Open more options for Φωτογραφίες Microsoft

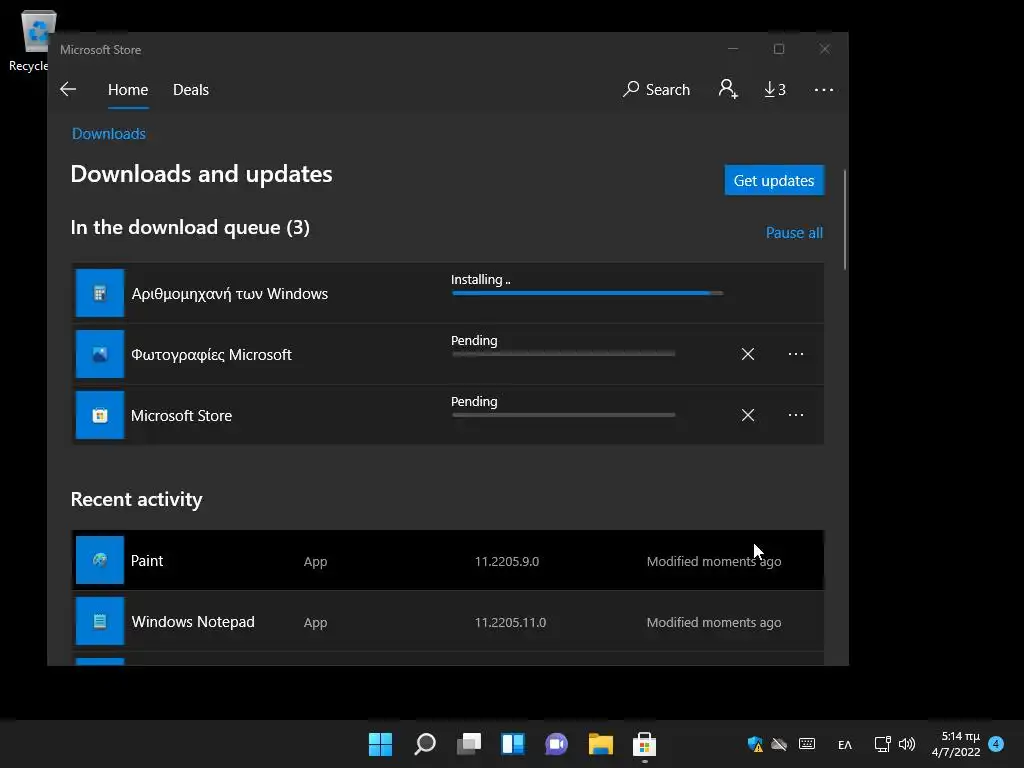pyautogui.click(x=795, y=354)
